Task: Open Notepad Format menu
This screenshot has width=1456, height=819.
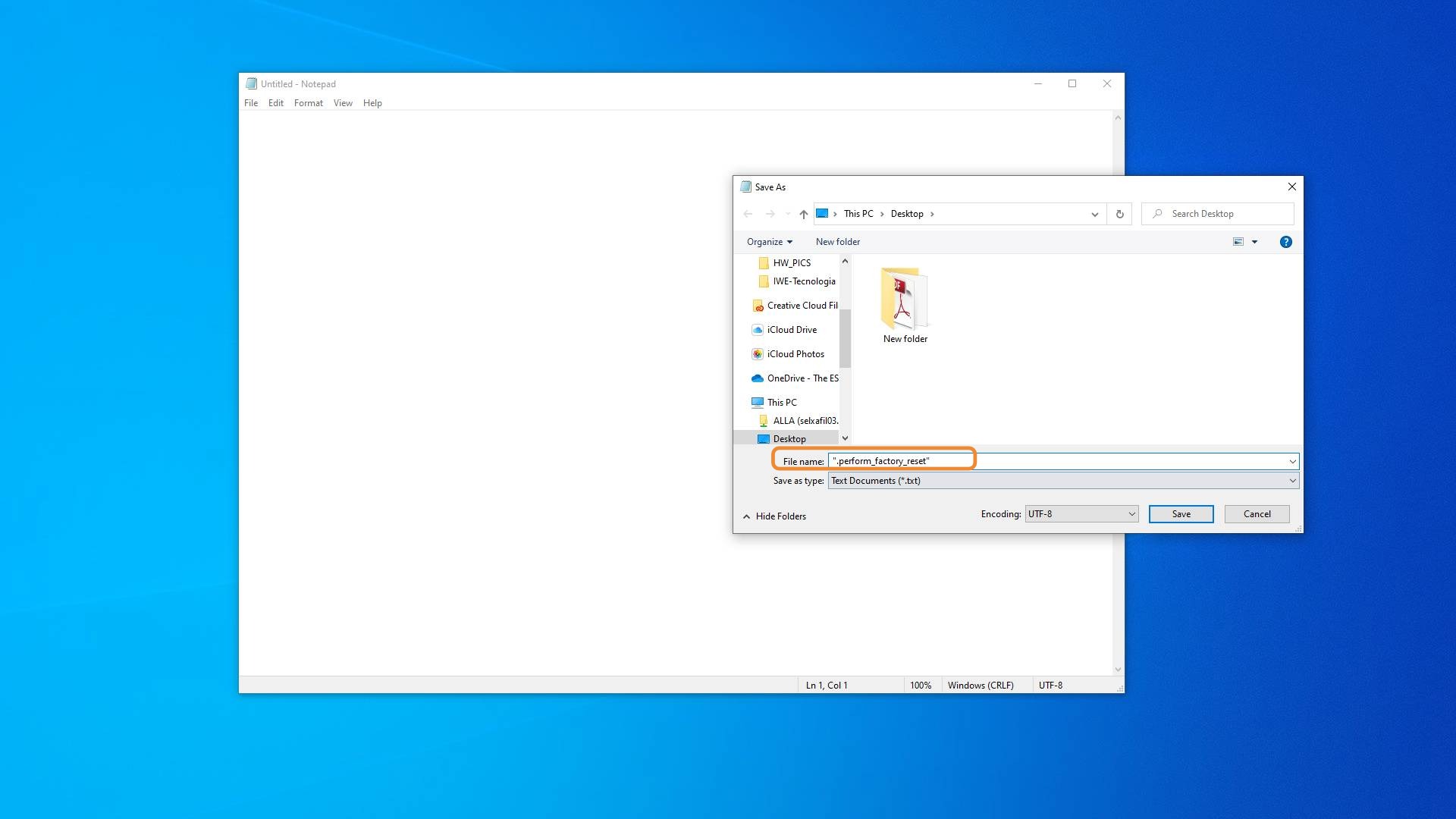Action: pyautogui.click(x=309, y=103)
